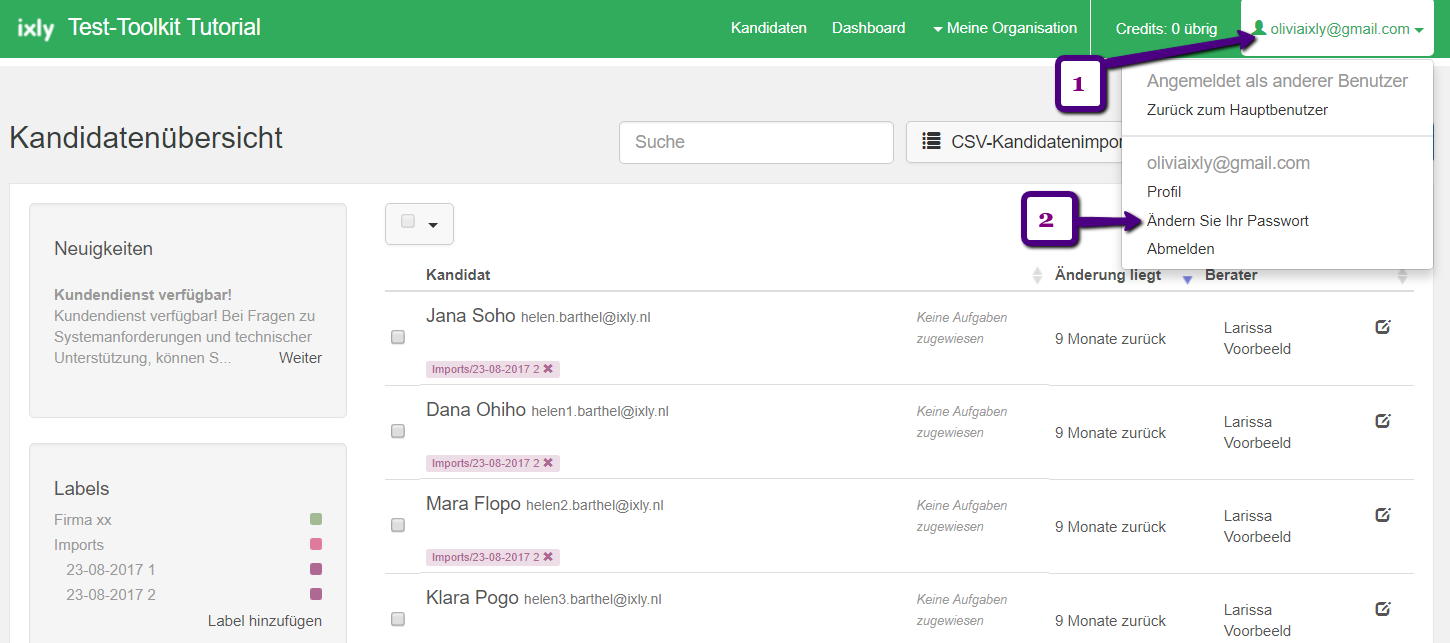Tick the checkbox for Dana Ohiho
Image resolution: width=1450 pixels, height=643 pixels.
[x=398, y=431]
